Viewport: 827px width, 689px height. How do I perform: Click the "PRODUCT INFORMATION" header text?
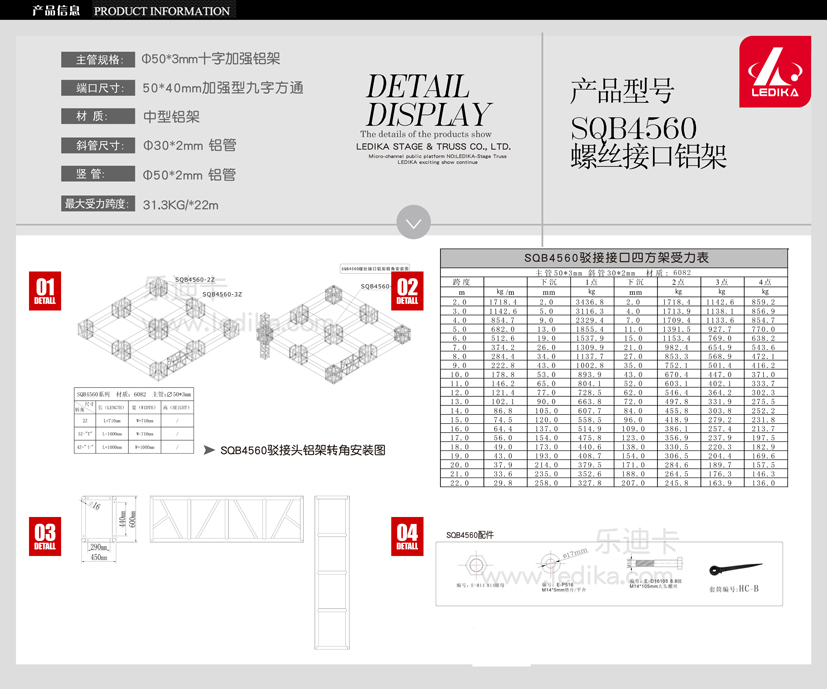click(162, 11)
